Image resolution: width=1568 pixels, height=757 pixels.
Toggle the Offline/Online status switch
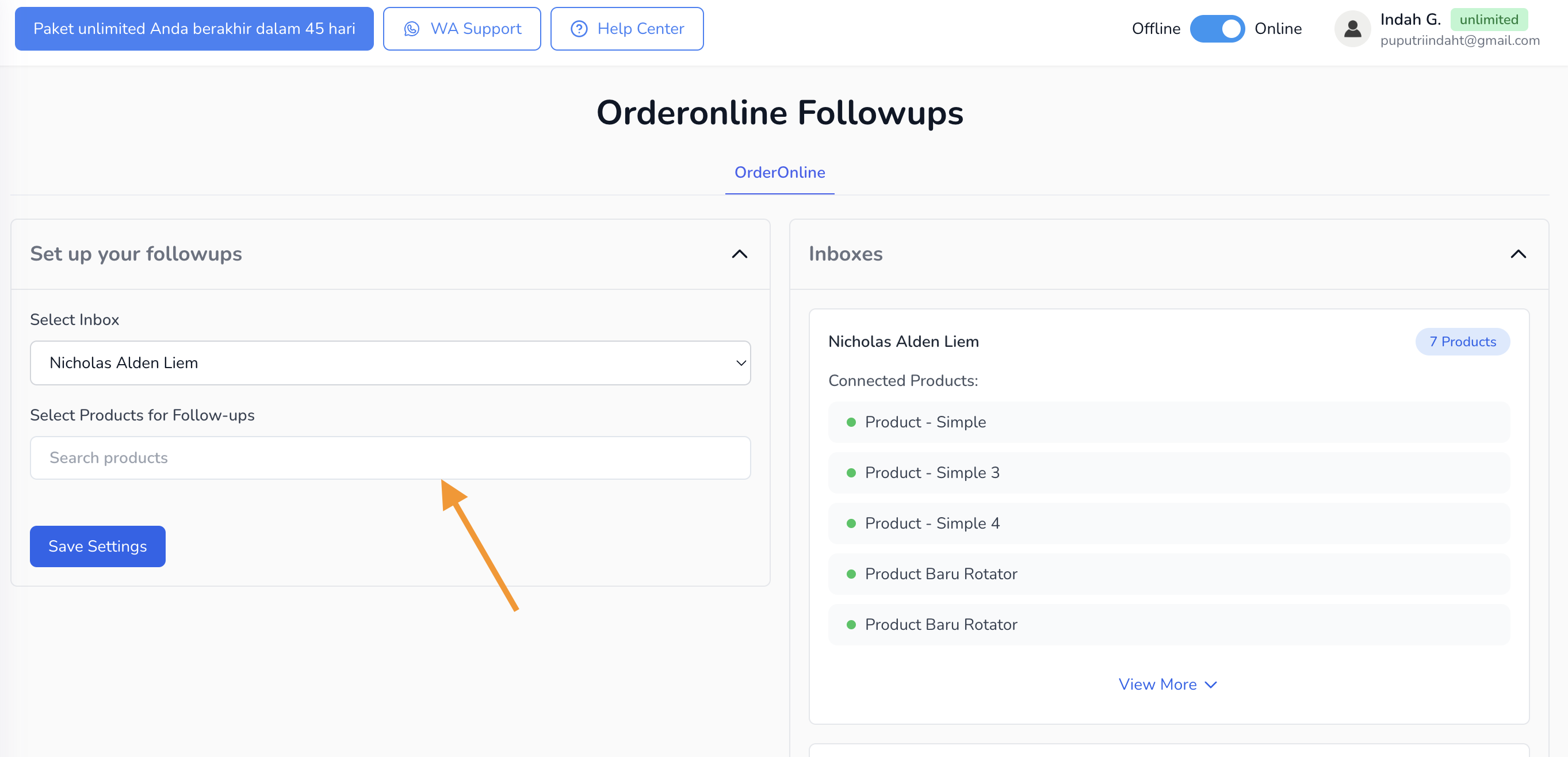[1217, 29]
